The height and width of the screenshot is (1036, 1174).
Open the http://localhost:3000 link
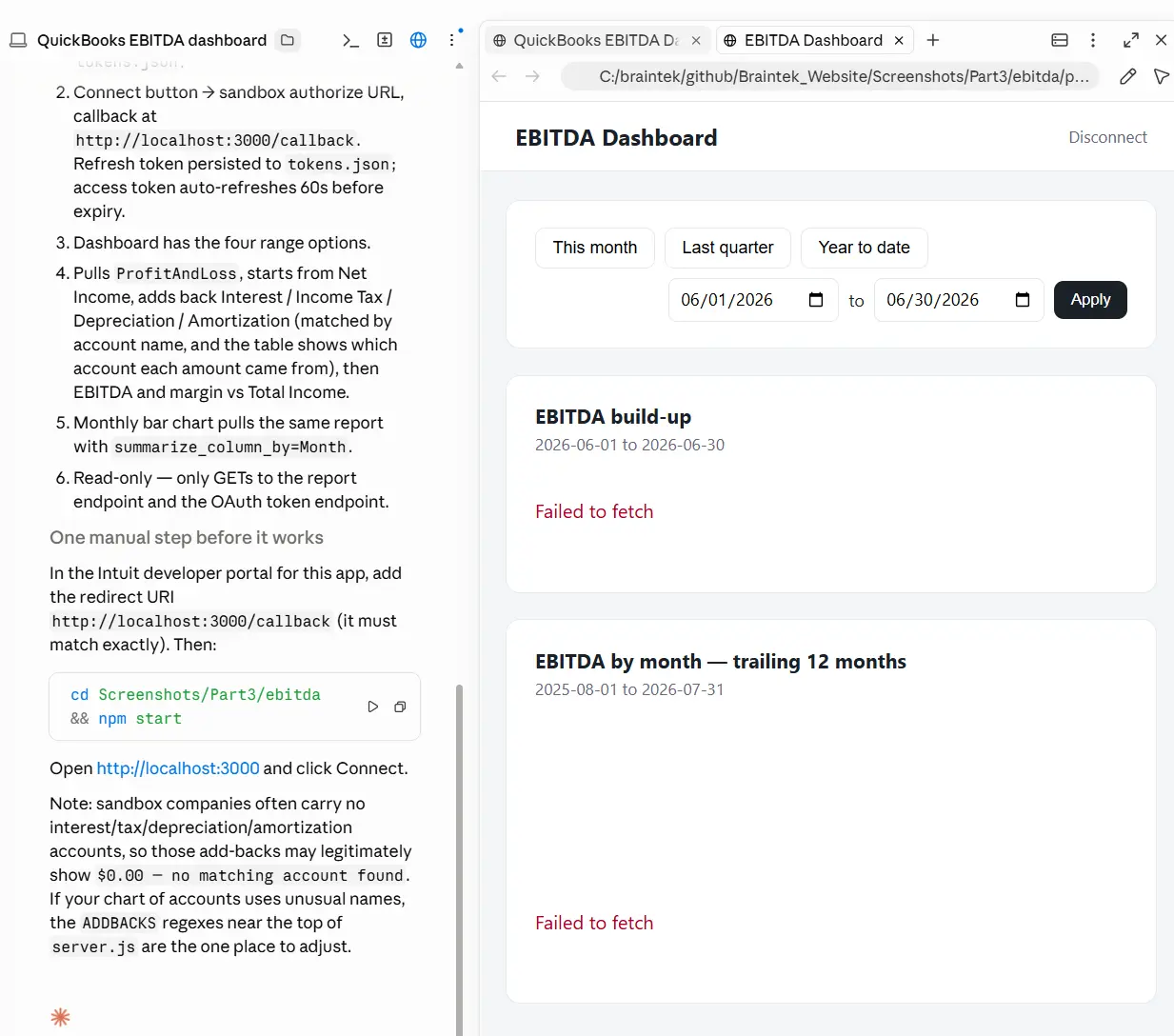178,768
